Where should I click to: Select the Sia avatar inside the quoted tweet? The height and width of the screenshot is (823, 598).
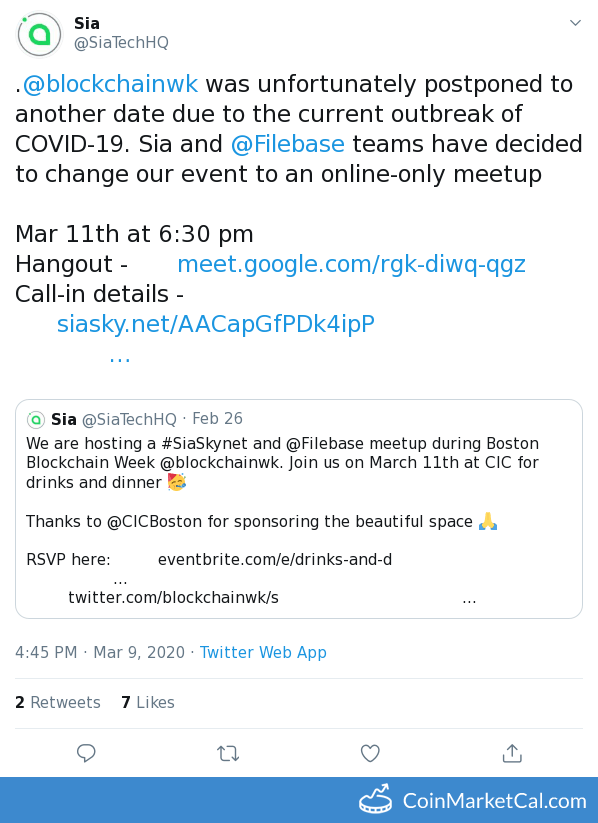coord(36,419)
